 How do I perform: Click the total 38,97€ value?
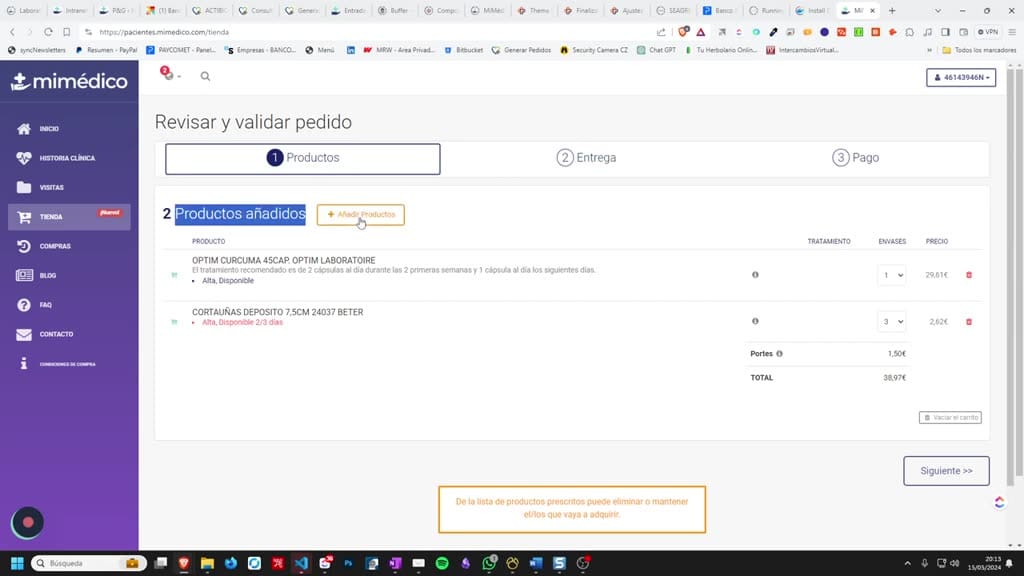894,377
